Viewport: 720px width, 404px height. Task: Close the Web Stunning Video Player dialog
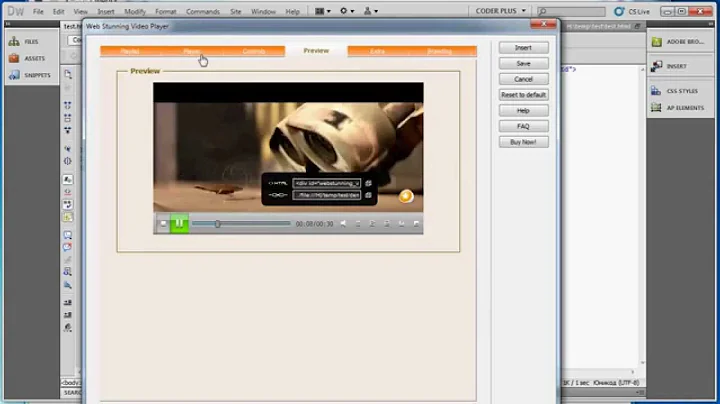tap(544, 24)
